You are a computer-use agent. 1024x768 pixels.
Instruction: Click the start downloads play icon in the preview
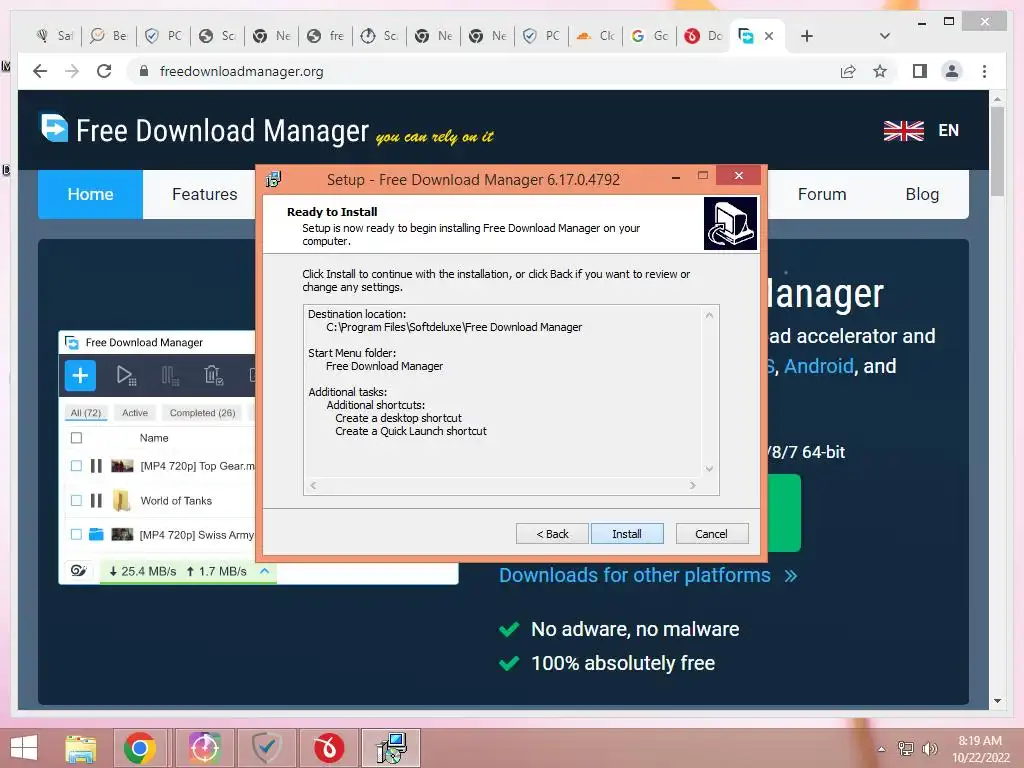(125, 376)
